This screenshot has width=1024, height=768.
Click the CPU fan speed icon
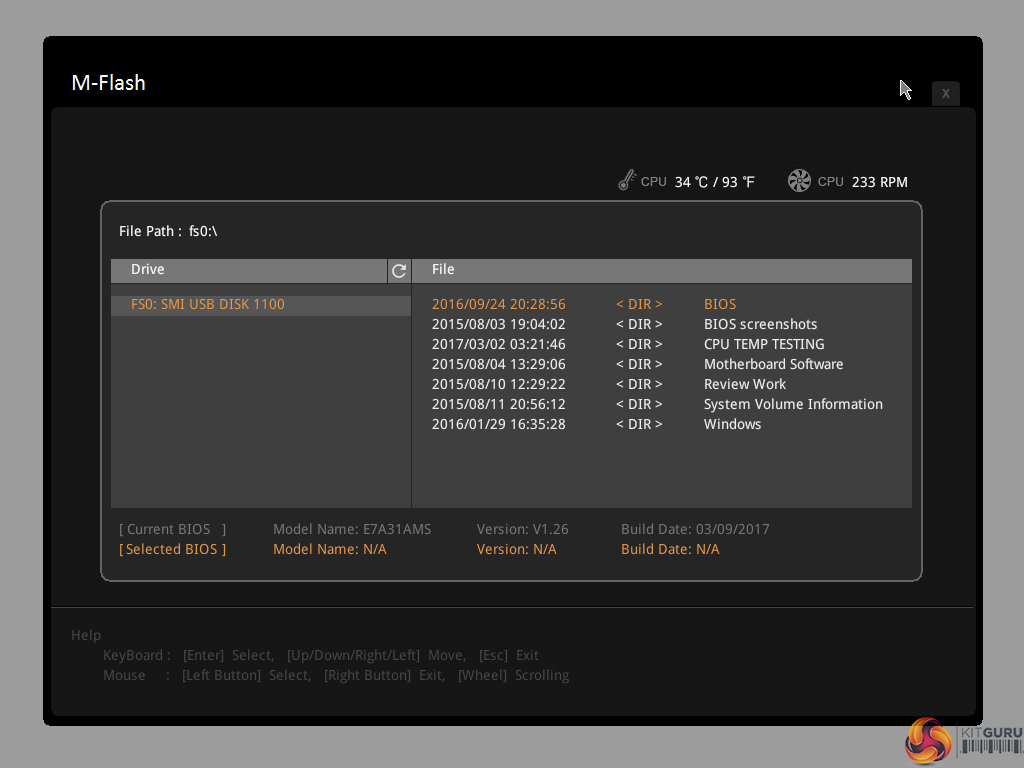(x=799, y=181)
